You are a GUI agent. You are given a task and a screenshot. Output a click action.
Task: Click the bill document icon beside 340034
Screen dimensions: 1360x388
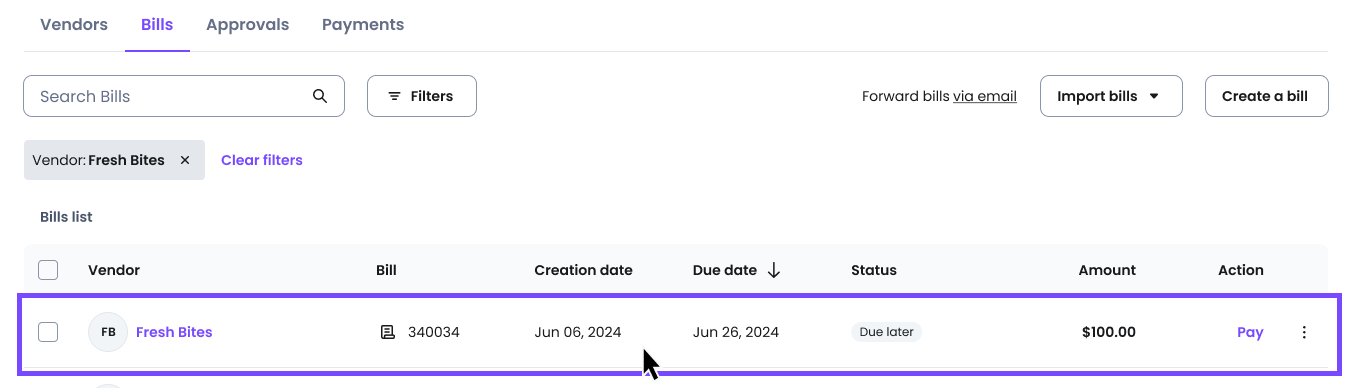(388, 332)
